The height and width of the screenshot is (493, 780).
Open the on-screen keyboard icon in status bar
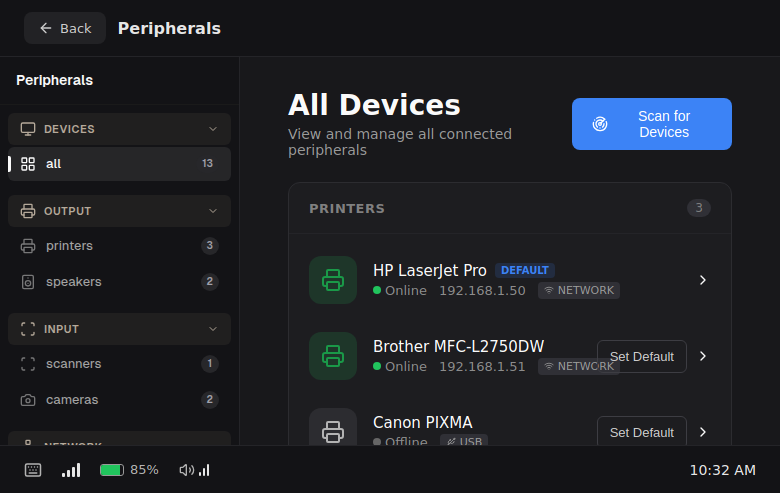click(33, 470)
